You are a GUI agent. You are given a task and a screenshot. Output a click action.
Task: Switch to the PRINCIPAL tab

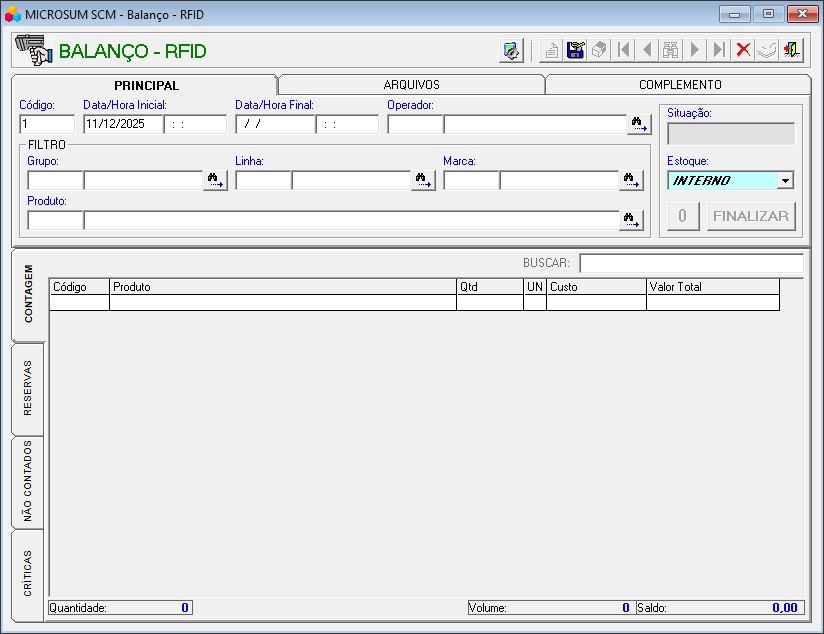click(146, 85)
